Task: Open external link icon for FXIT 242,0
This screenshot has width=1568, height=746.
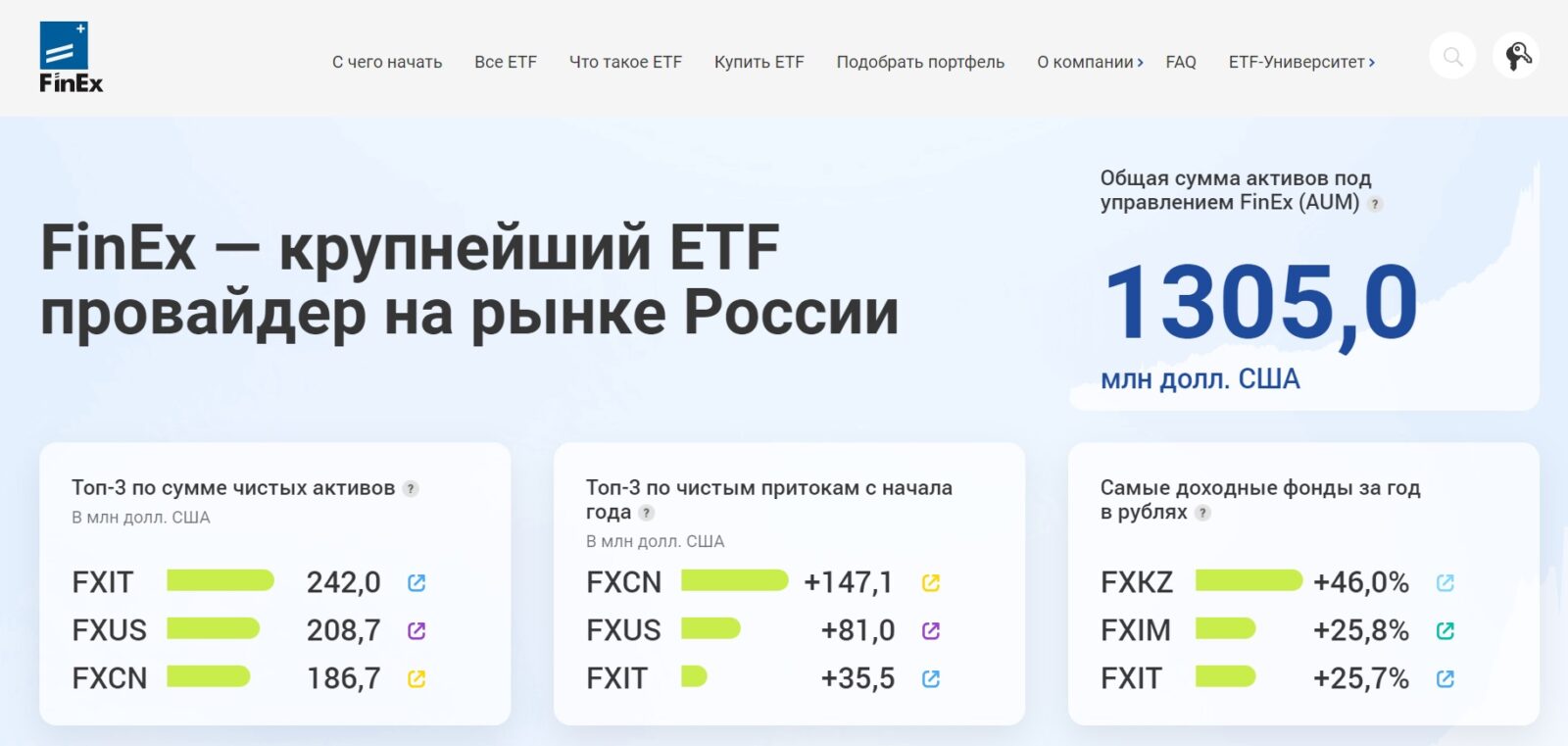Action: tap(416, 583)
